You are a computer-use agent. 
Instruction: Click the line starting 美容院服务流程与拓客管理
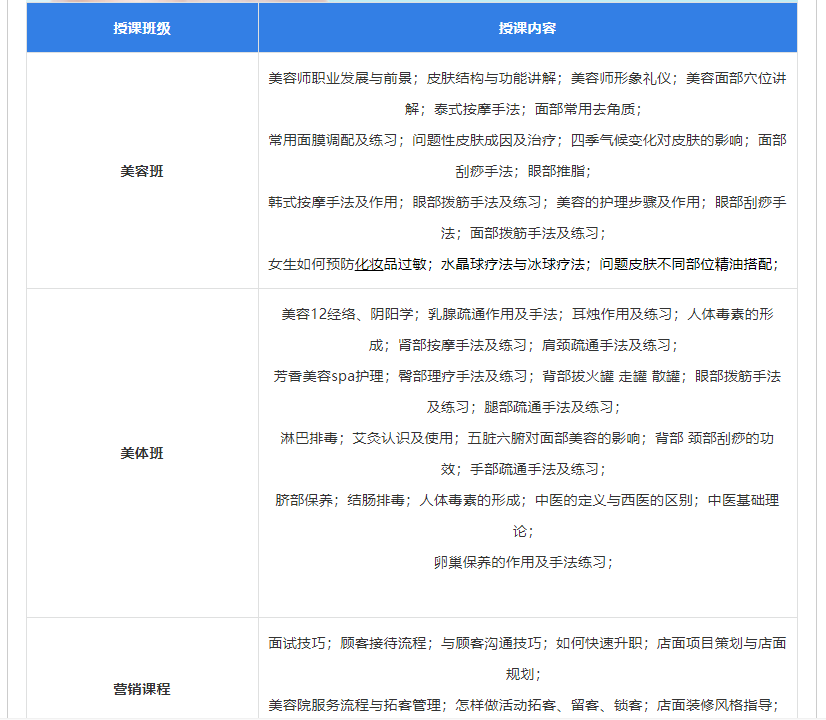[524, 705]
